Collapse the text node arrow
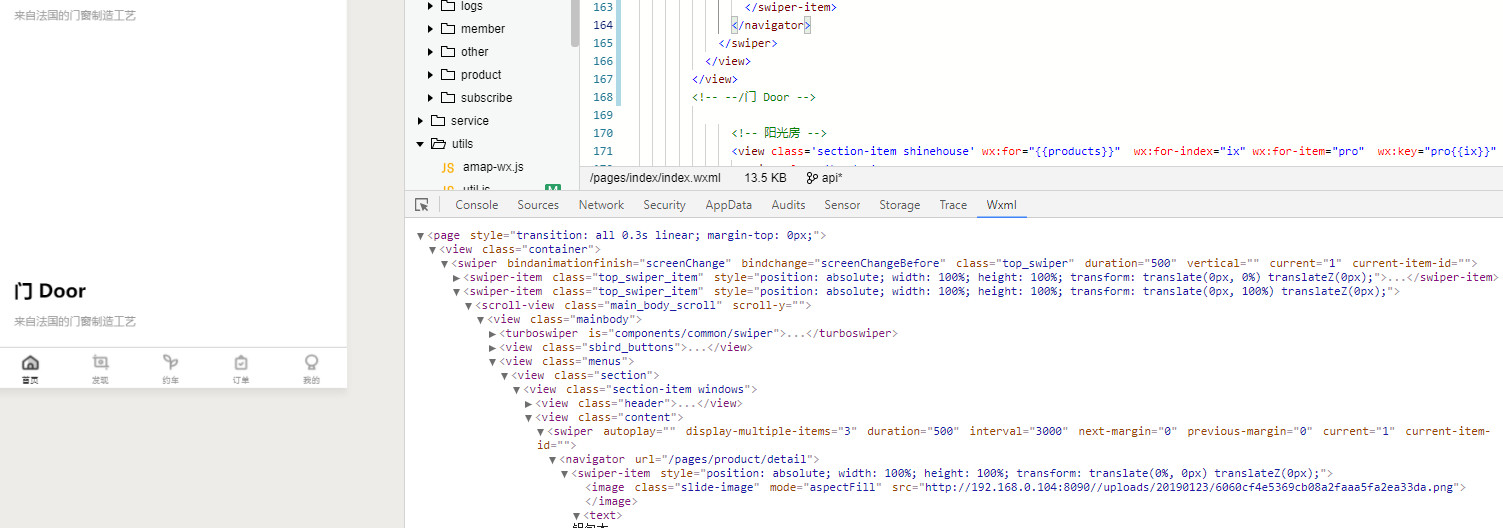Screen dimensions: 1503x528 [577, 516]
